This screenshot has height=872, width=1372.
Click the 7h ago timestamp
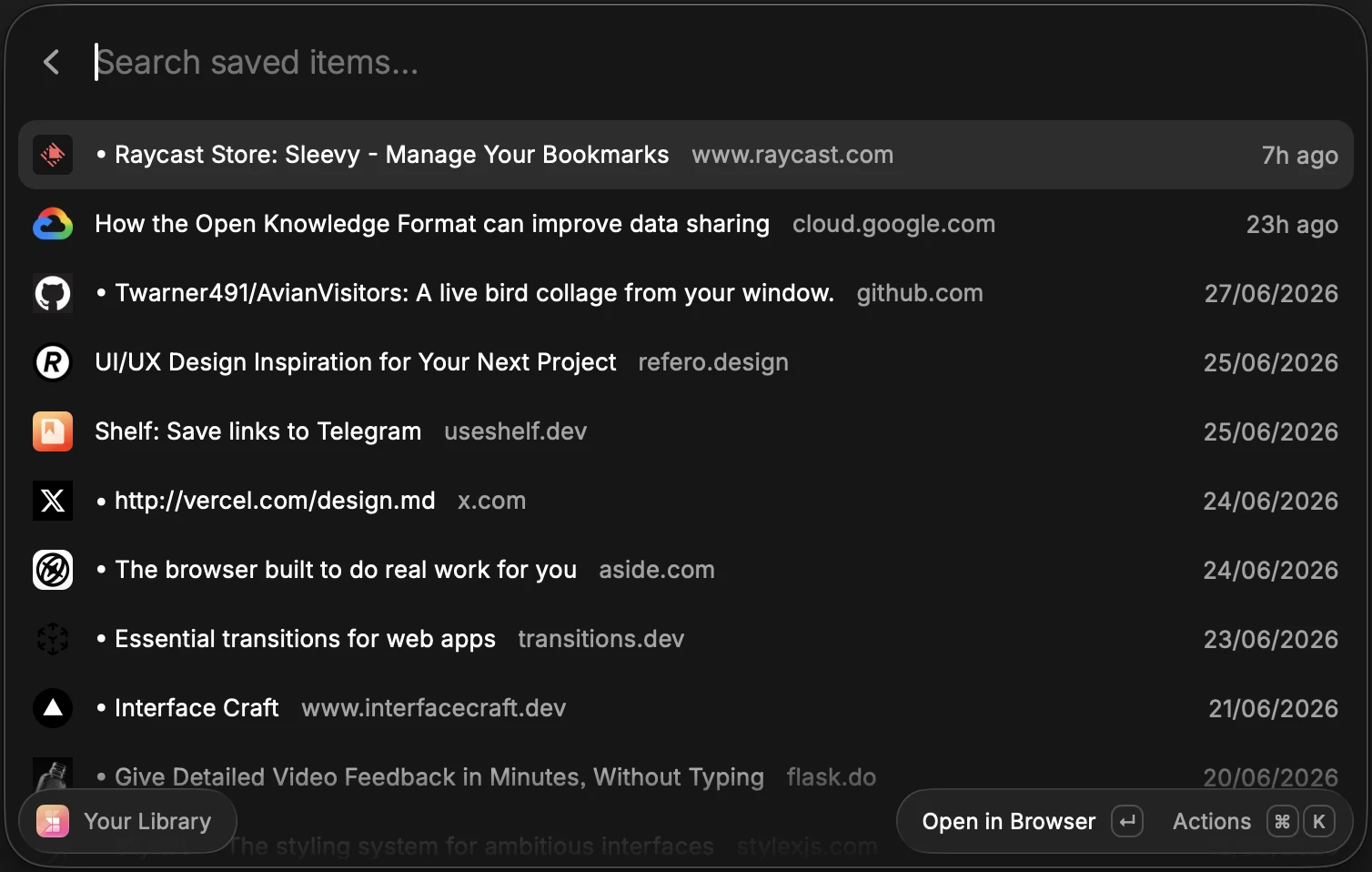pos(1299,156)
